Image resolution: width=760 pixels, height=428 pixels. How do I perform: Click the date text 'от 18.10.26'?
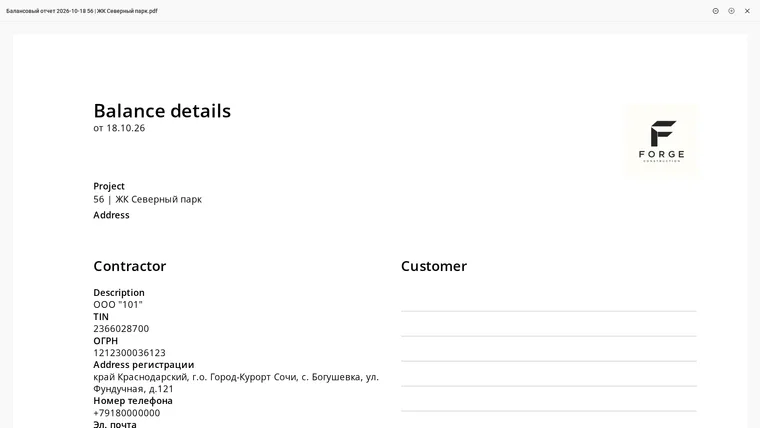(x=119, y=128)
